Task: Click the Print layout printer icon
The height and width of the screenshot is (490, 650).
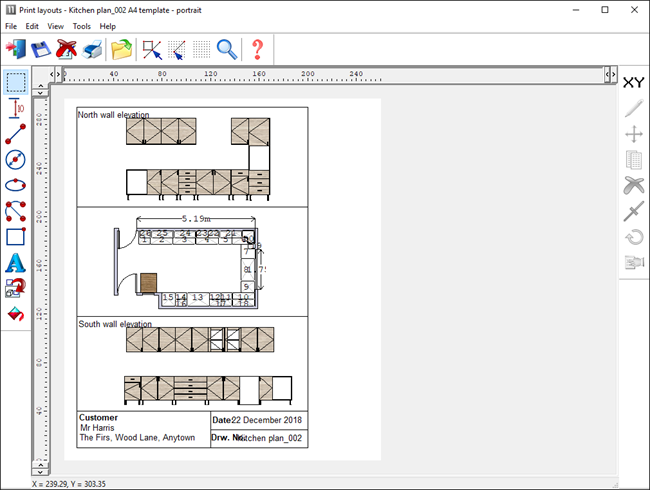Action: (x=93, y=48)
